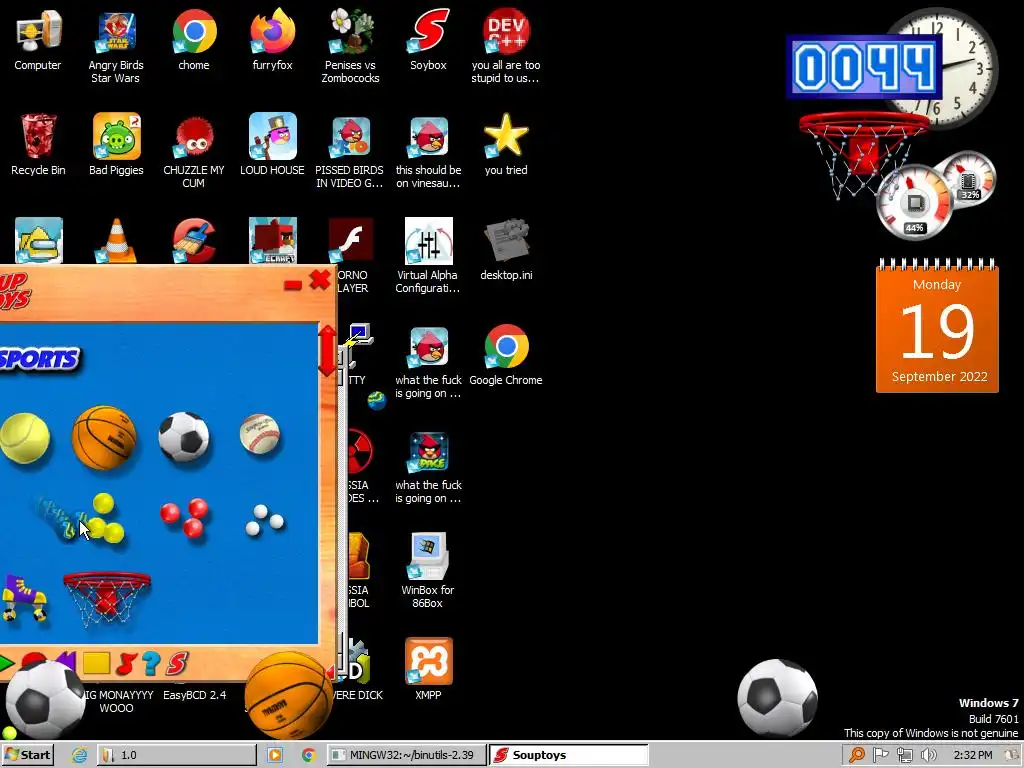Viewport: 1024px width, 768px height.
Task: Click the Souptoys taskbar button
Action: (568, 755)
